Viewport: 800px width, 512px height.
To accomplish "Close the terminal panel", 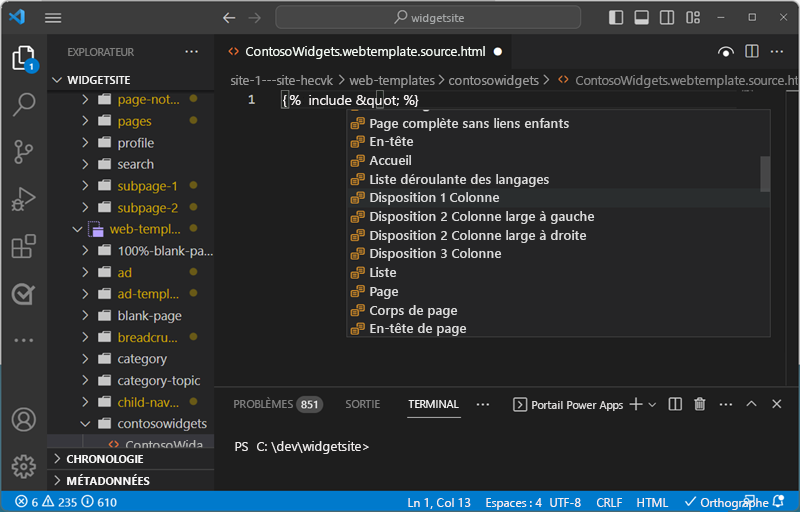I will (x=777, y=404).
